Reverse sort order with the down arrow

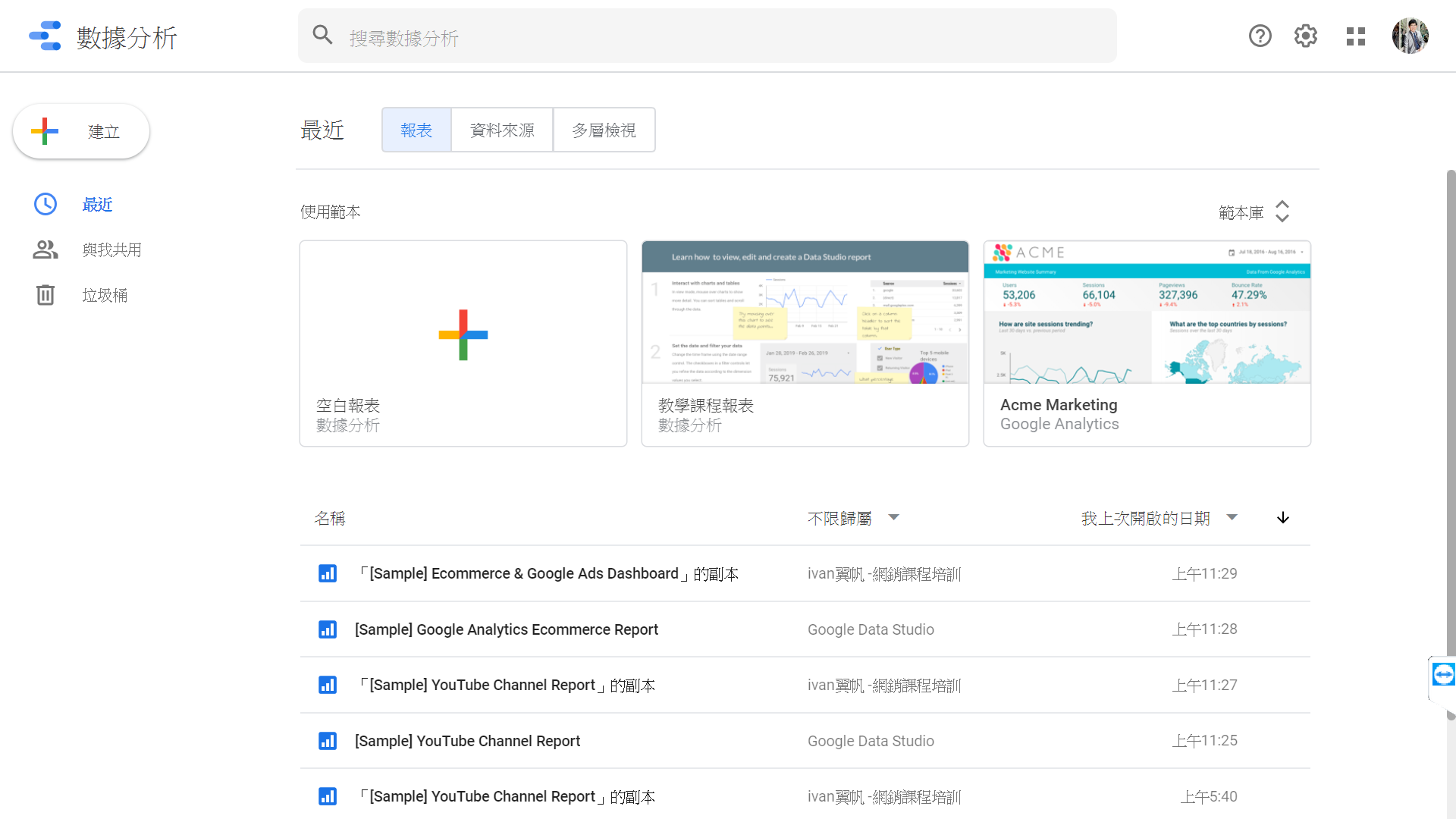click(x=1283, y=518)
